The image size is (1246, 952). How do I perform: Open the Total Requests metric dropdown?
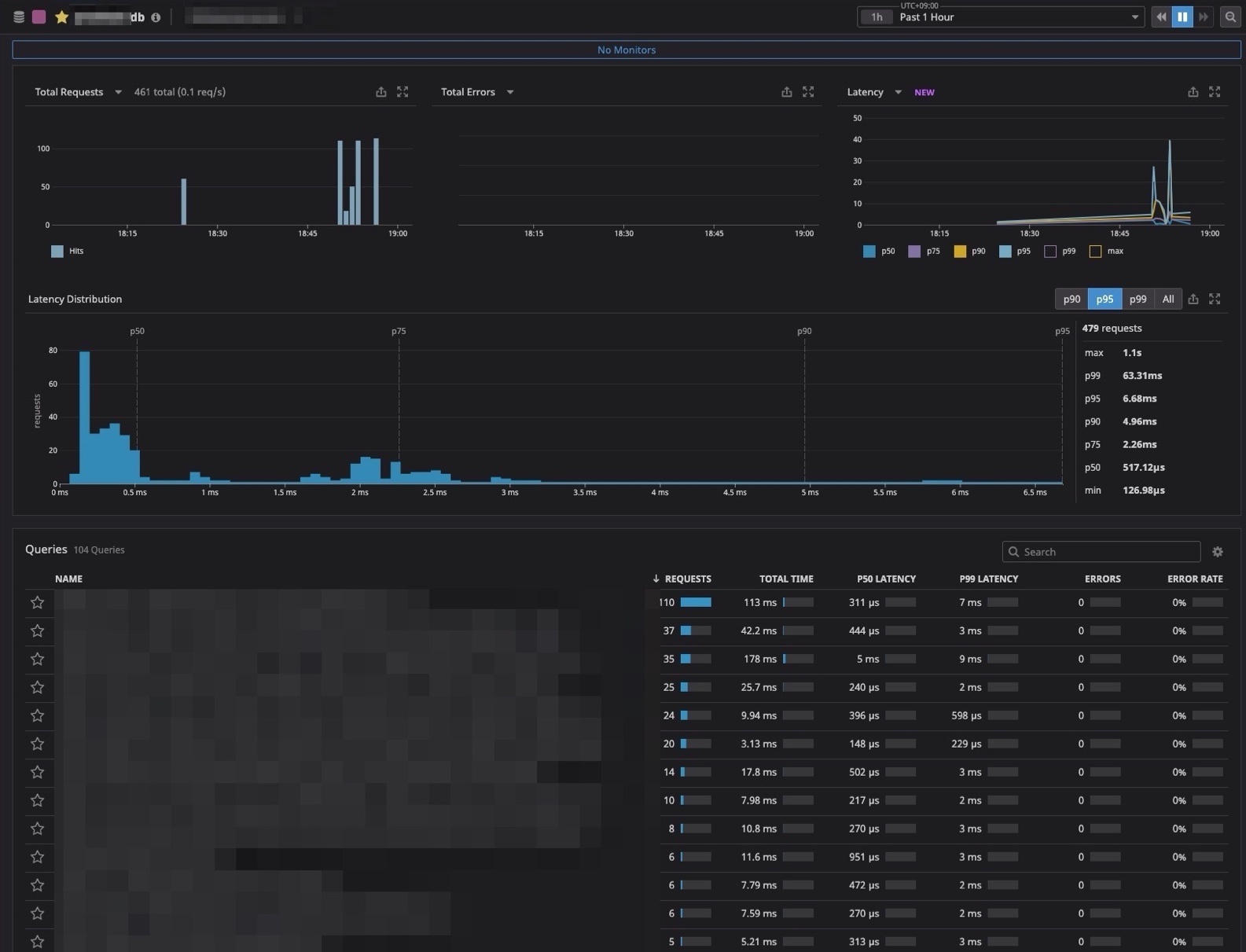coord(118,92)
